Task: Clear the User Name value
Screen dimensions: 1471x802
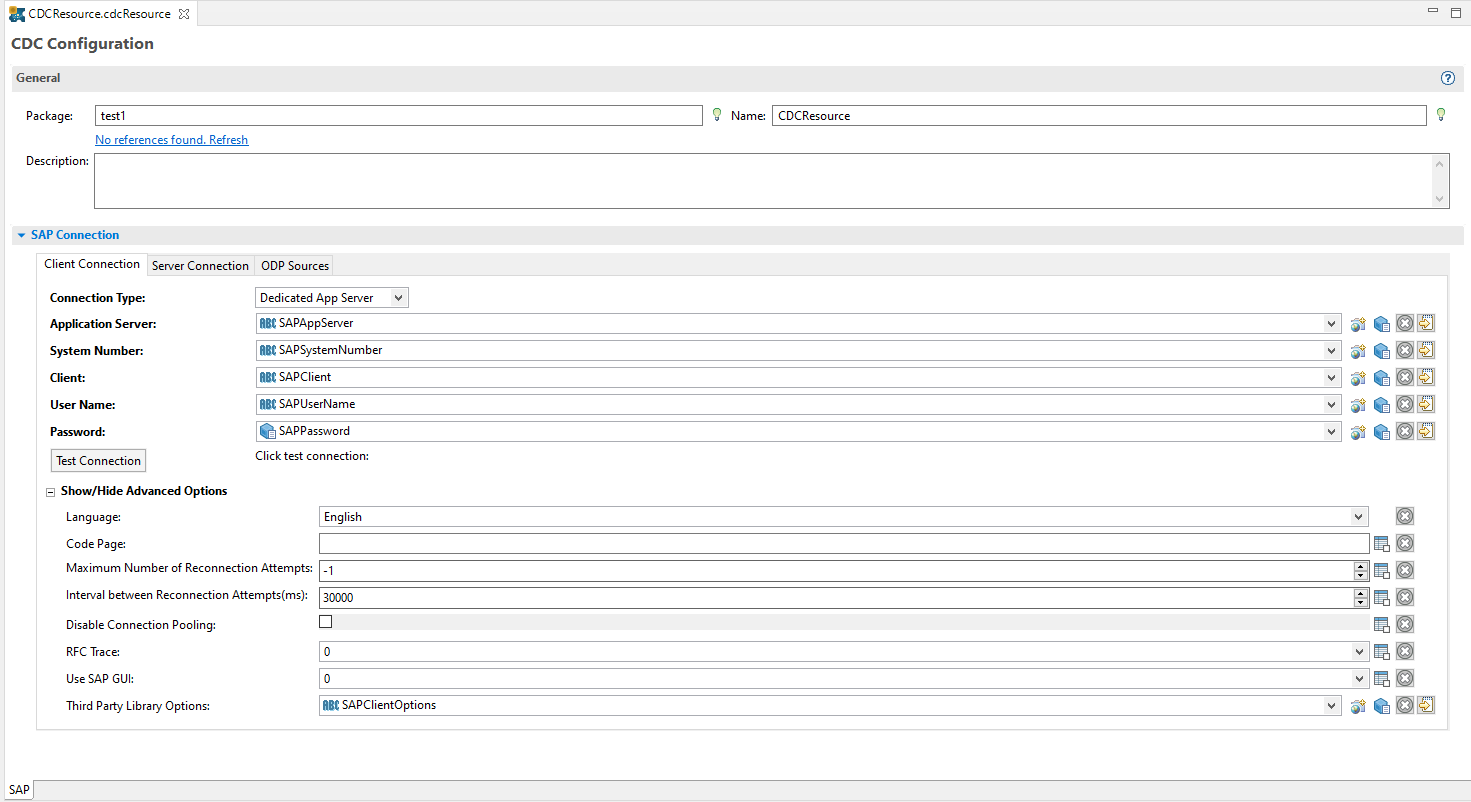Action: coord(1405,405)
